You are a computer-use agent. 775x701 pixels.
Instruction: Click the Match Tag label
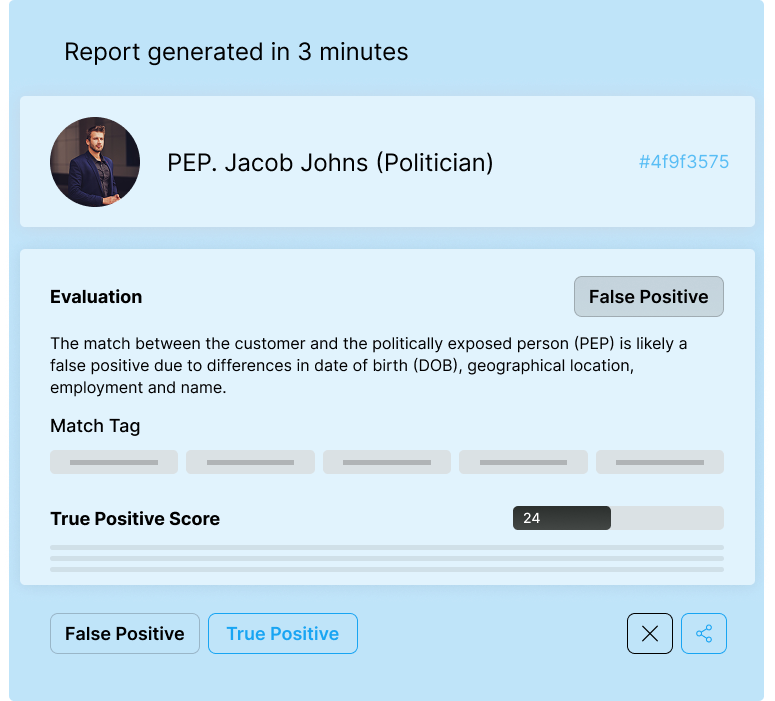coord(95,426)
